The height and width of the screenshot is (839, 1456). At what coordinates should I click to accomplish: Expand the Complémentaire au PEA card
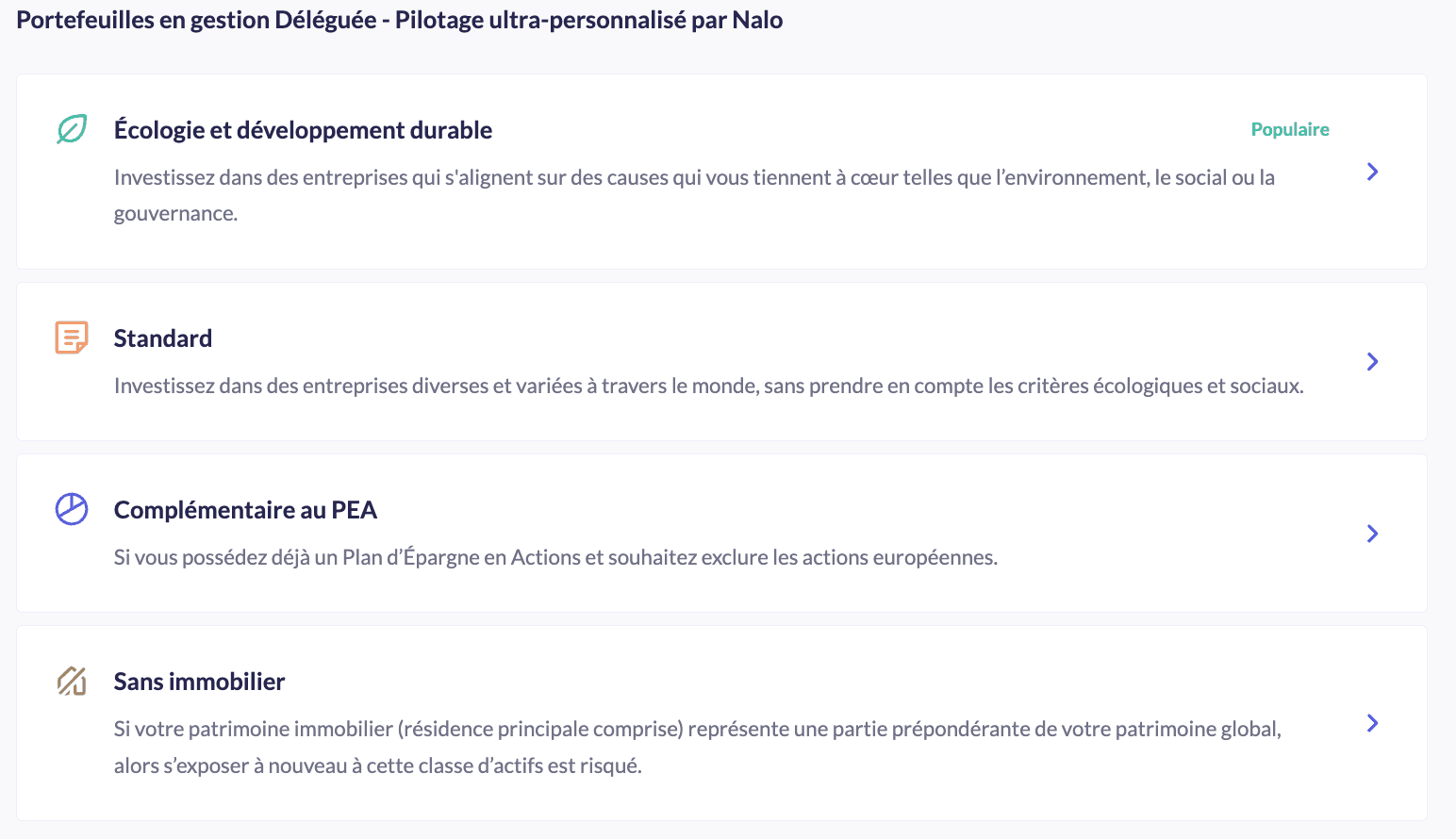1372,533
